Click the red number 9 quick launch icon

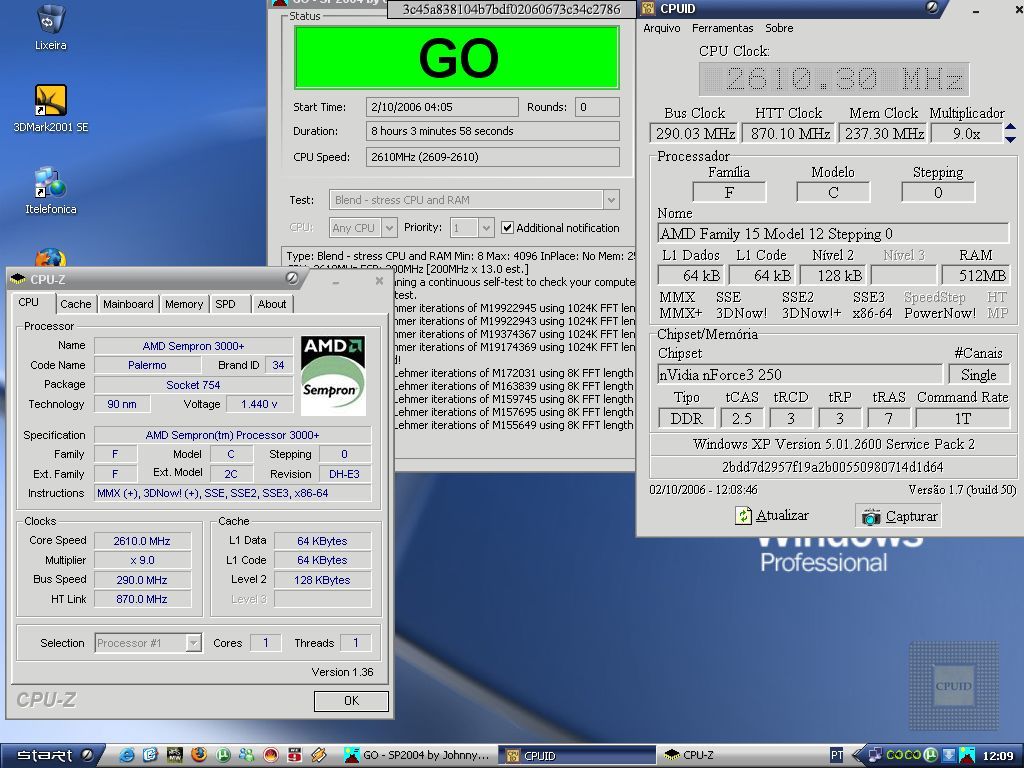pos(295,755)
